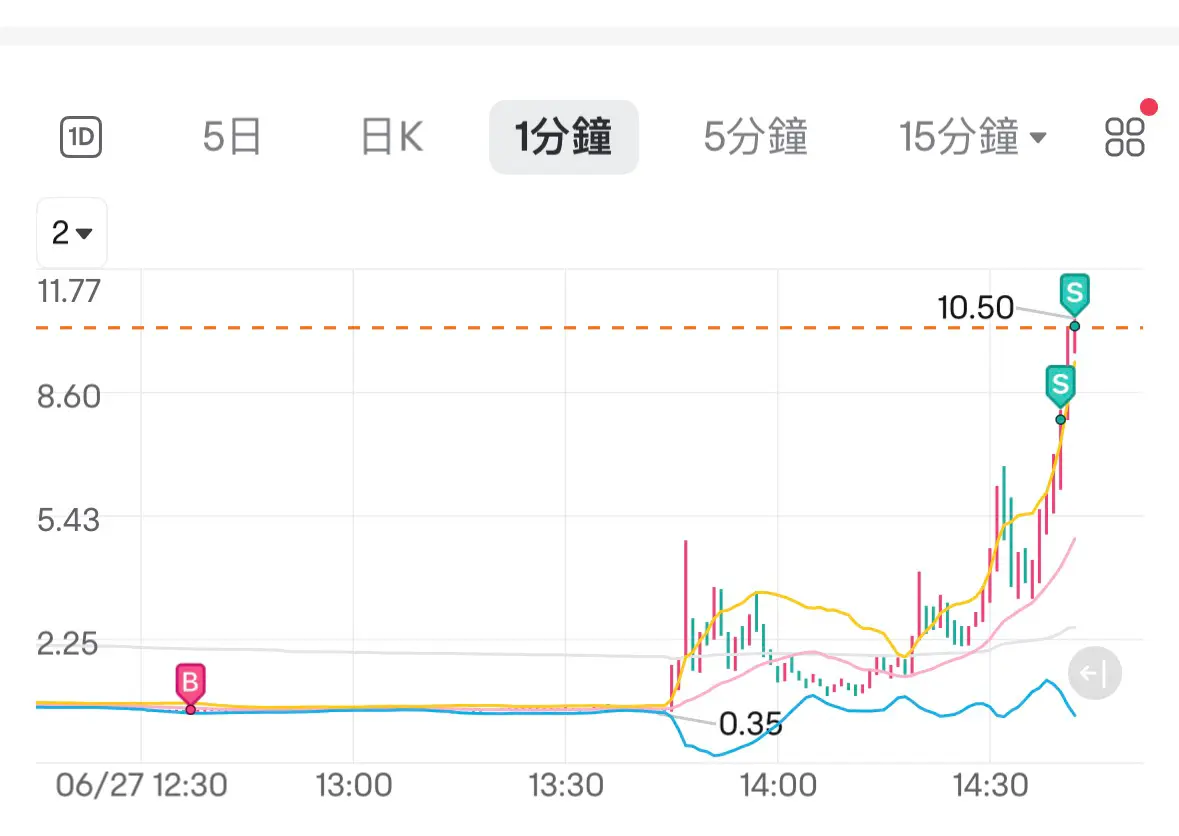Click the 13:30 time axis label
Screen dimensions: 1179x836
click(565, 786)
